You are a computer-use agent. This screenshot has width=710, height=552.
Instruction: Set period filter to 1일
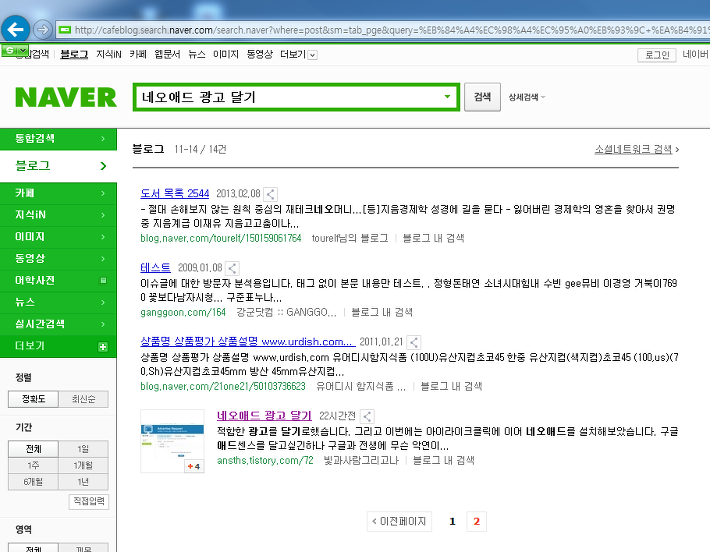tap(83, 449)
